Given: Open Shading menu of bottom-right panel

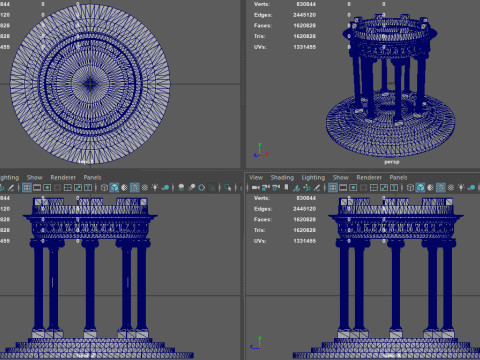Looking at the screenshot, I should (x=282, y=177).
